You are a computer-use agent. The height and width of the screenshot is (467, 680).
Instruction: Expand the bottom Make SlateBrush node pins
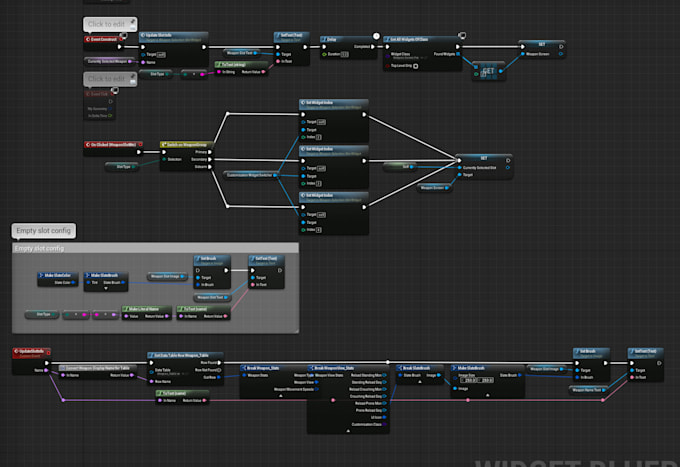[x=487, y=395]
